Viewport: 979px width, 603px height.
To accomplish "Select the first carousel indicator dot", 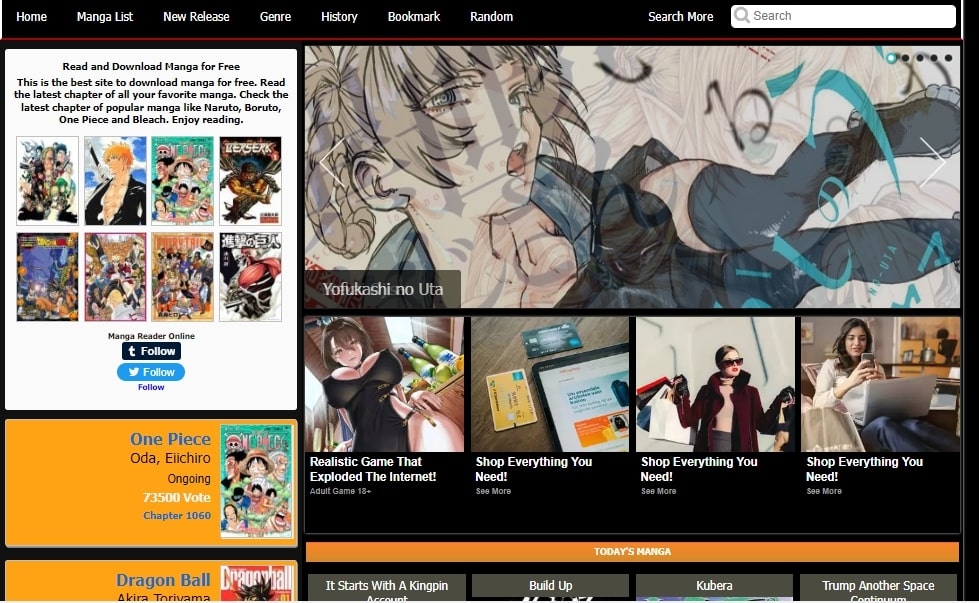I will click(892, 57).
